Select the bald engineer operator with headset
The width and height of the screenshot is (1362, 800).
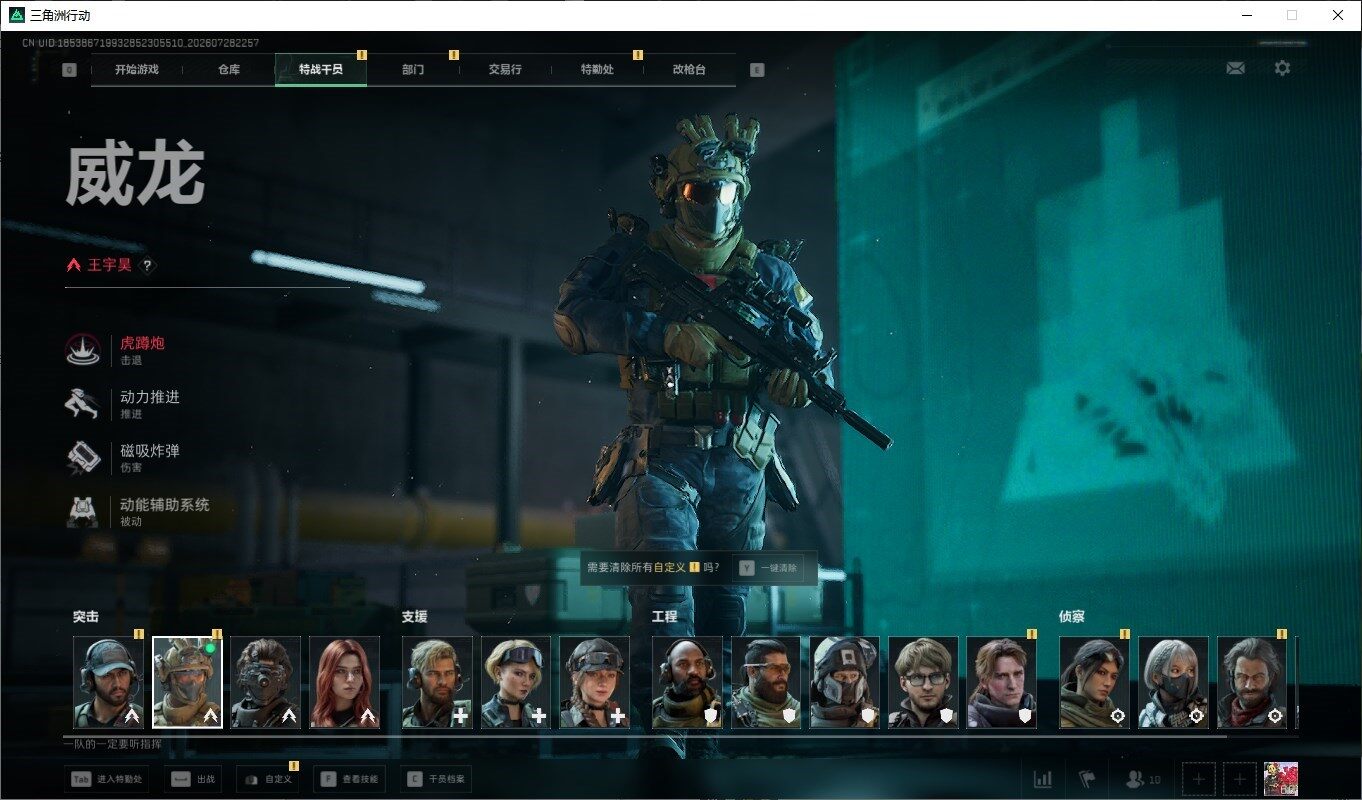point(687,682)
